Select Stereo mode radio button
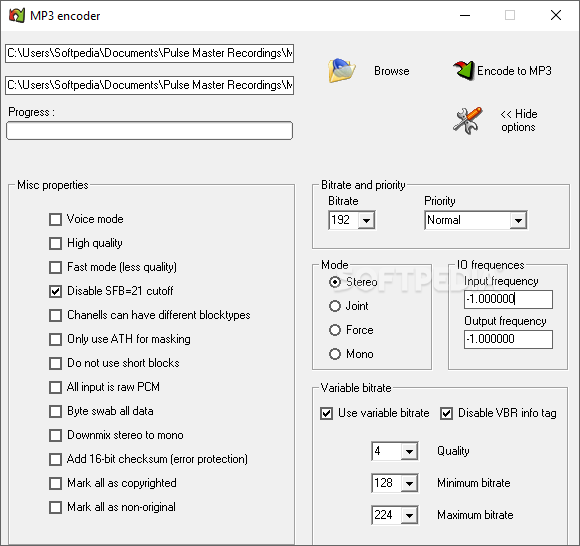 point(335,282)
